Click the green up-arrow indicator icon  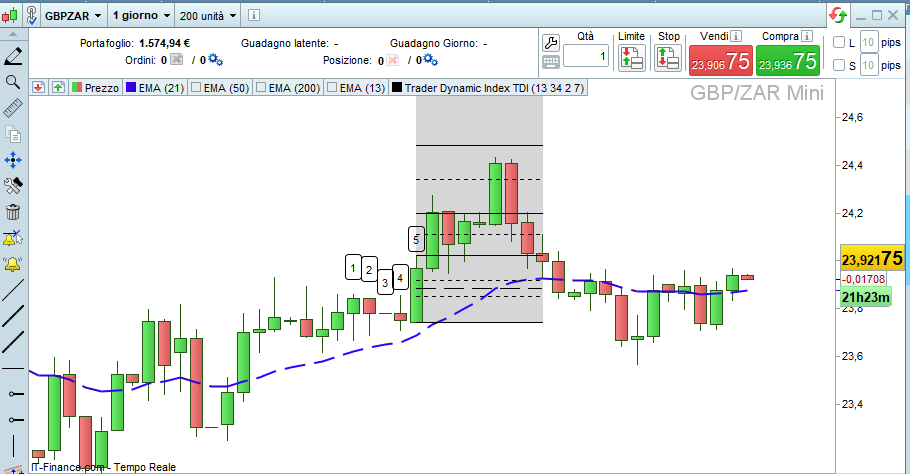pos(58,88)
